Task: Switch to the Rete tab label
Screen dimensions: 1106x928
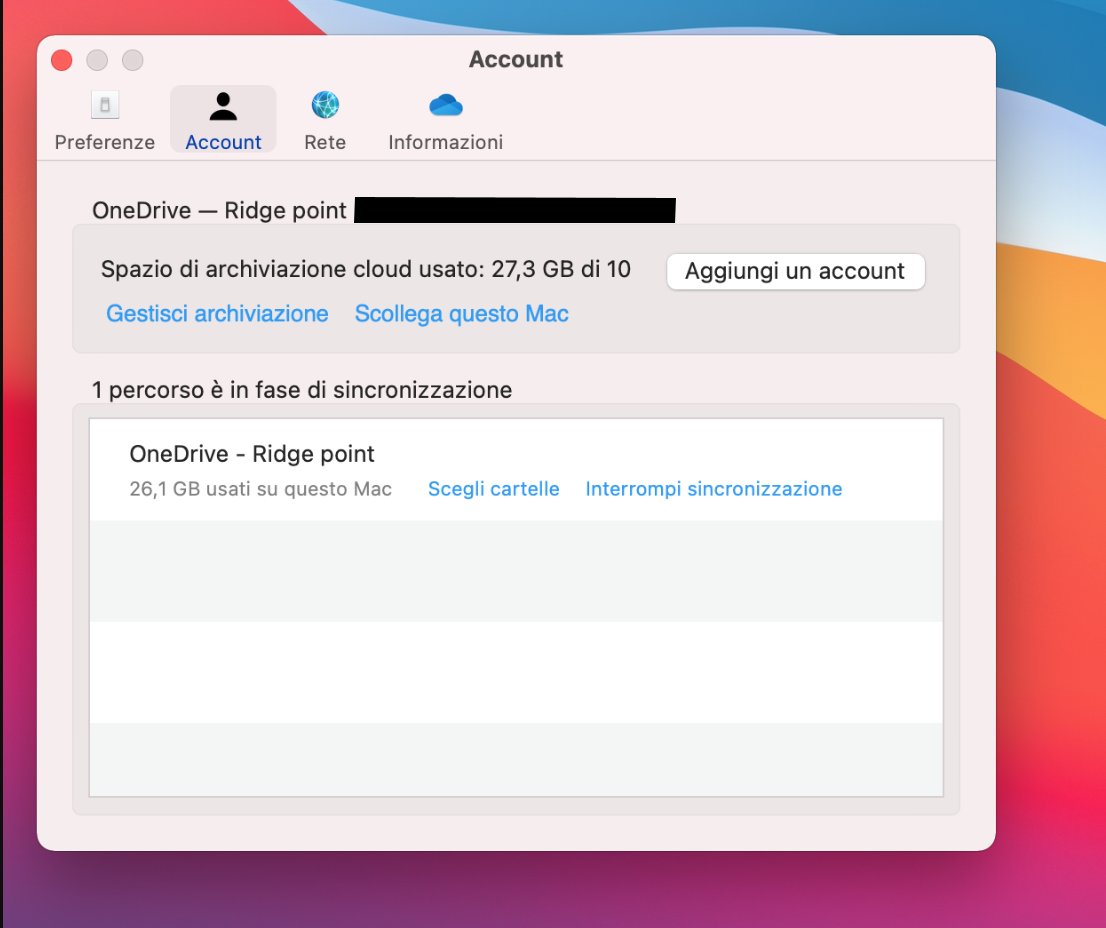Action: (x=325, y=142)
